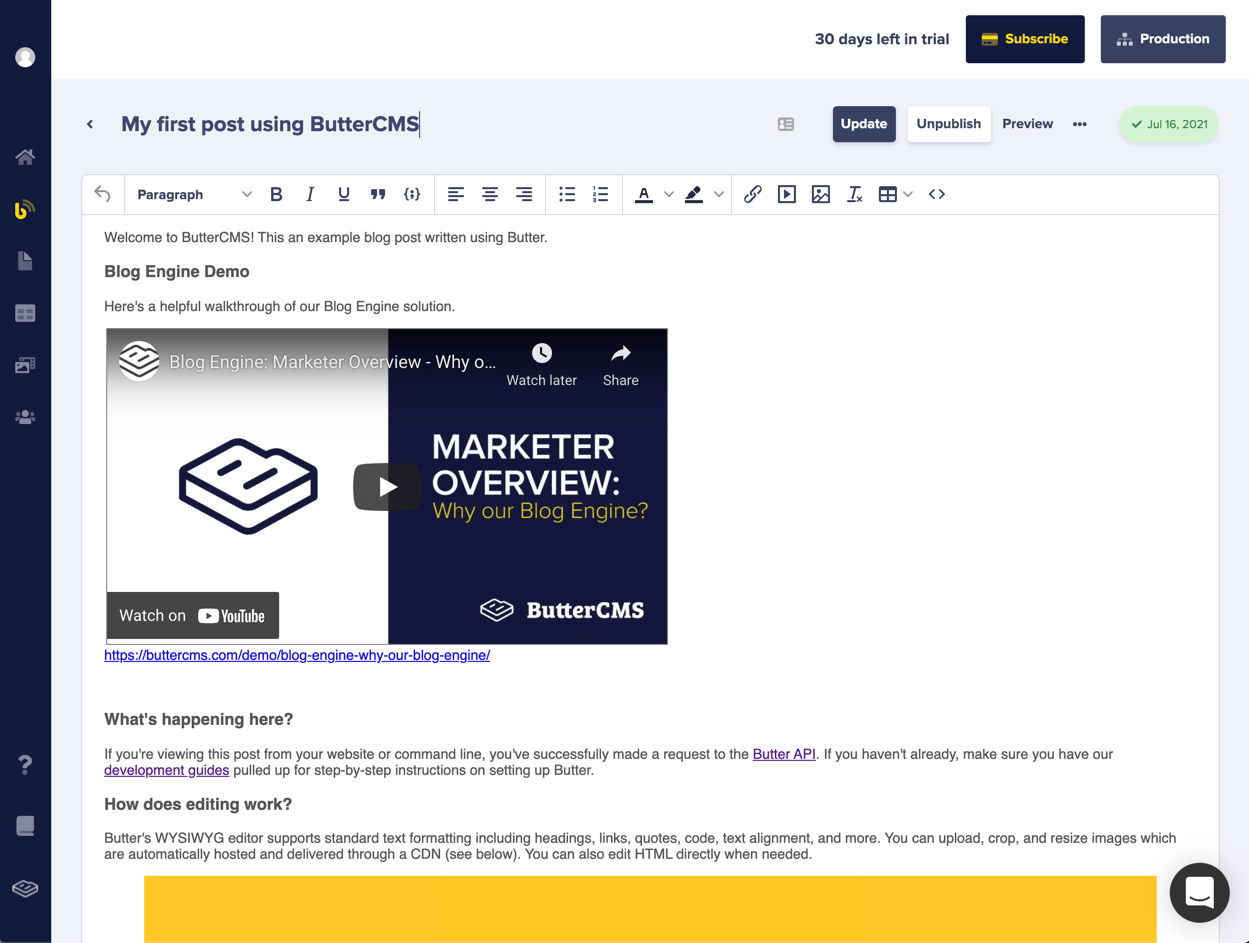Image resolution: width=1249 pixels, height=943 pixels.
Task: Open the Paragraph style dropdown
Action: 194,194
